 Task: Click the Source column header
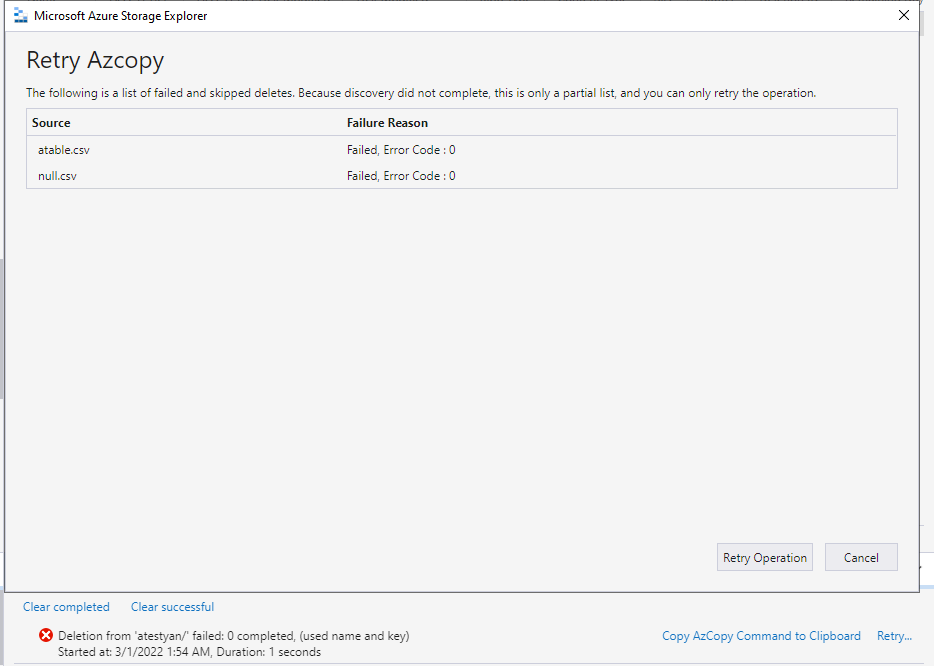[x=51, y=123]
